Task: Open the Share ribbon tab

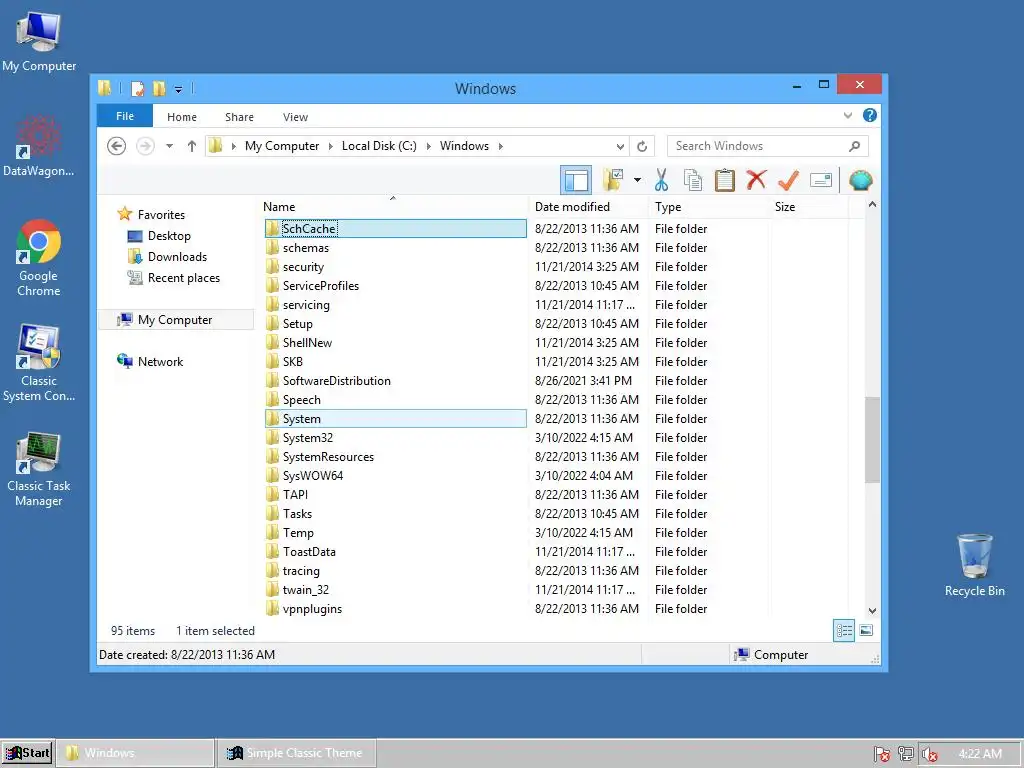Action: click(239, 117)
